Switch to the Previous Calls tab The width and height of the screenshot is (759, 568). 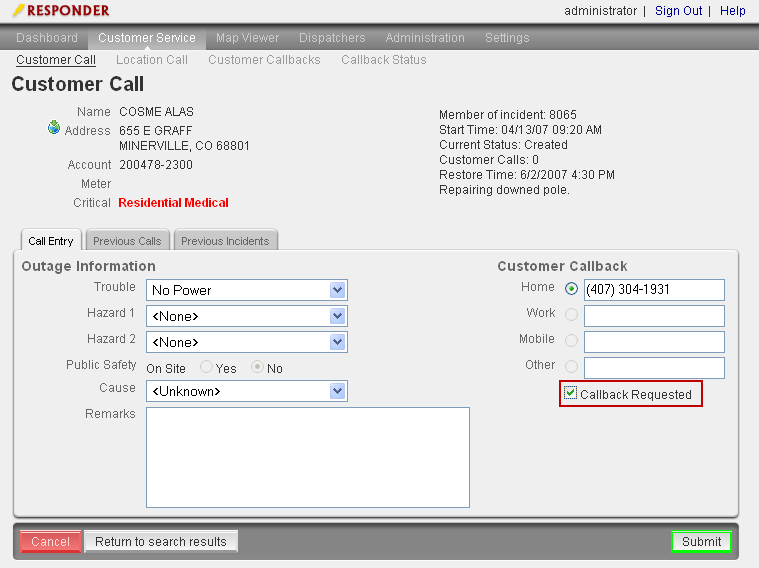[127, 241]
